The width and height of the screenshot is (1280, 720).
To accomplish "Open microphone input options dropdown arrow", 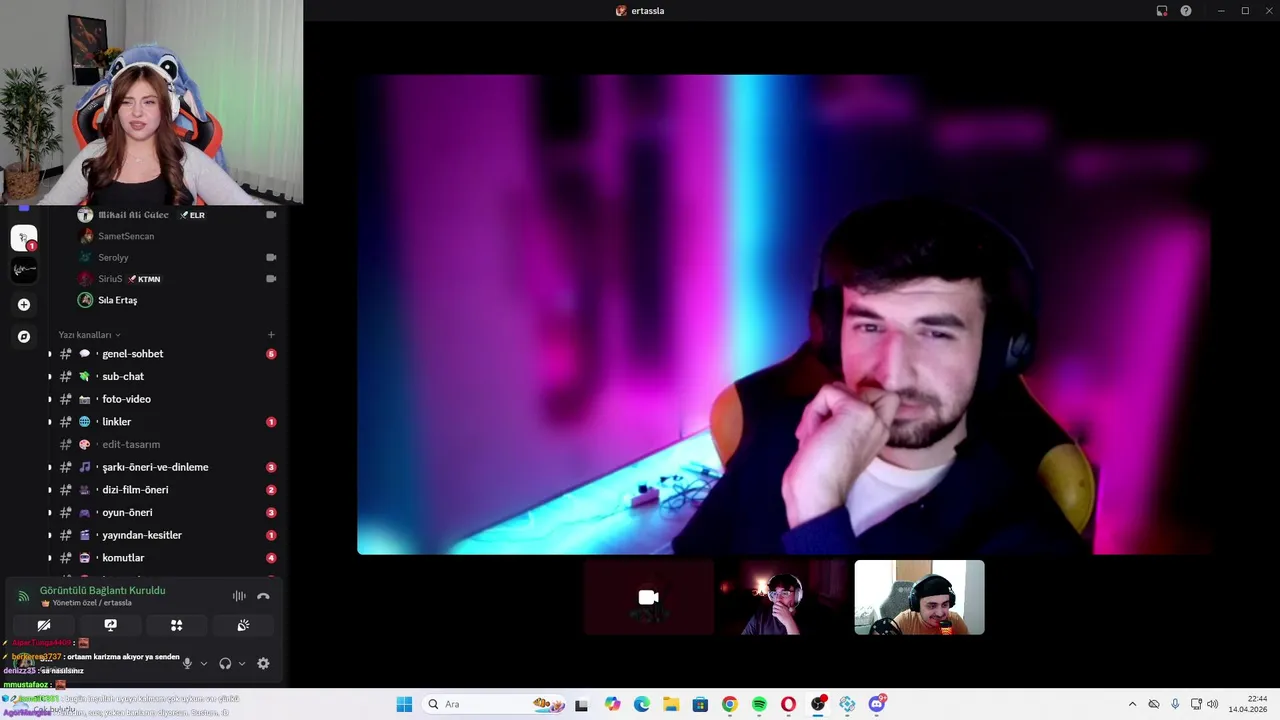I will (x=204, y=663).
